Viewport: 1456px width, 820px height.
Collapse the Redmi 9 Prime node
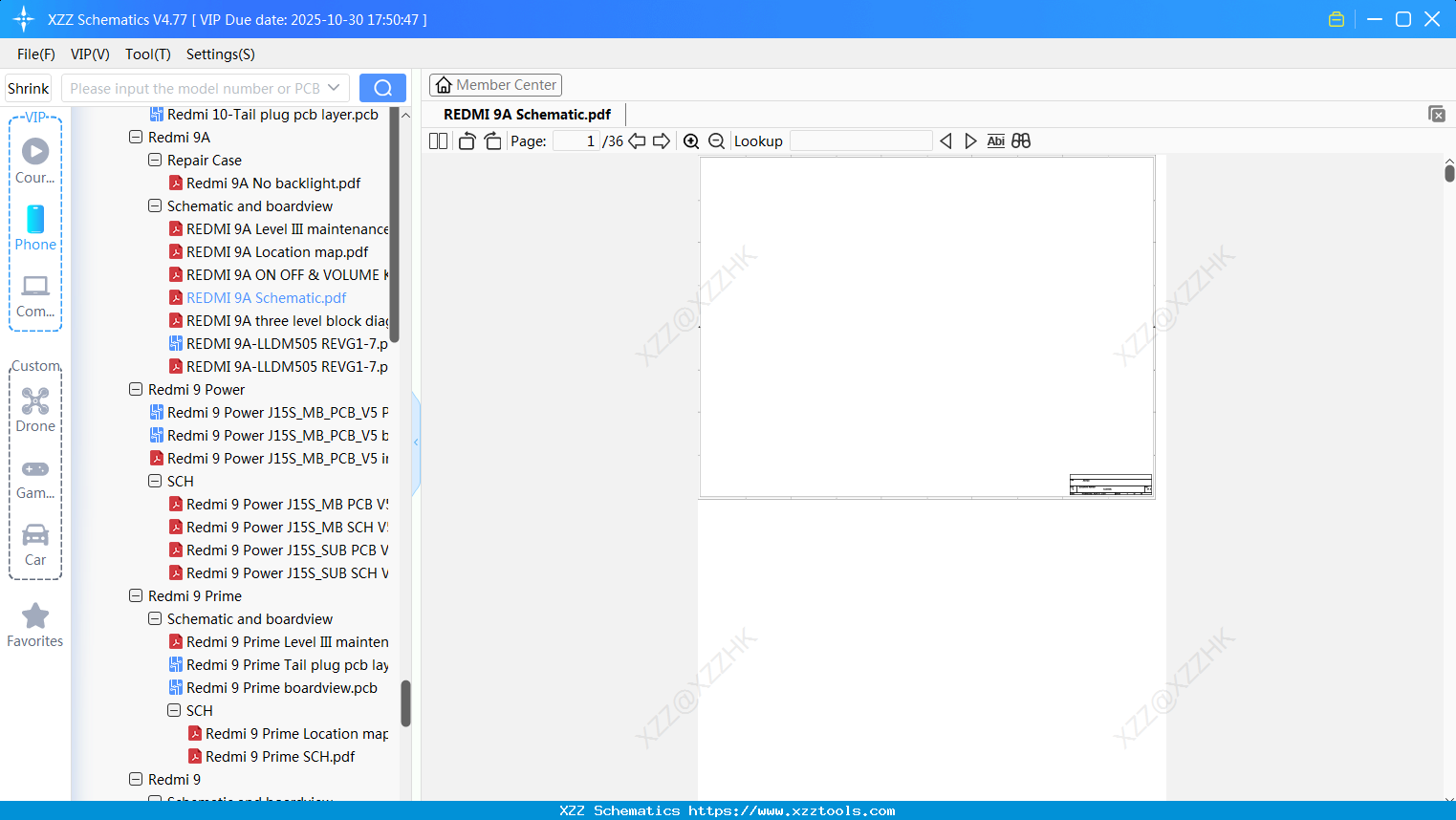(136, 595)
